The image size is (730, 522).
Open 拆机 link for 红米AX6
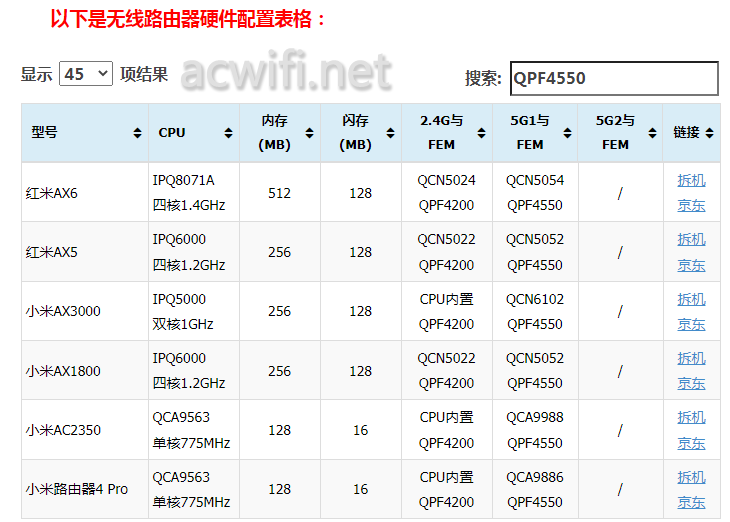(691, 180)
